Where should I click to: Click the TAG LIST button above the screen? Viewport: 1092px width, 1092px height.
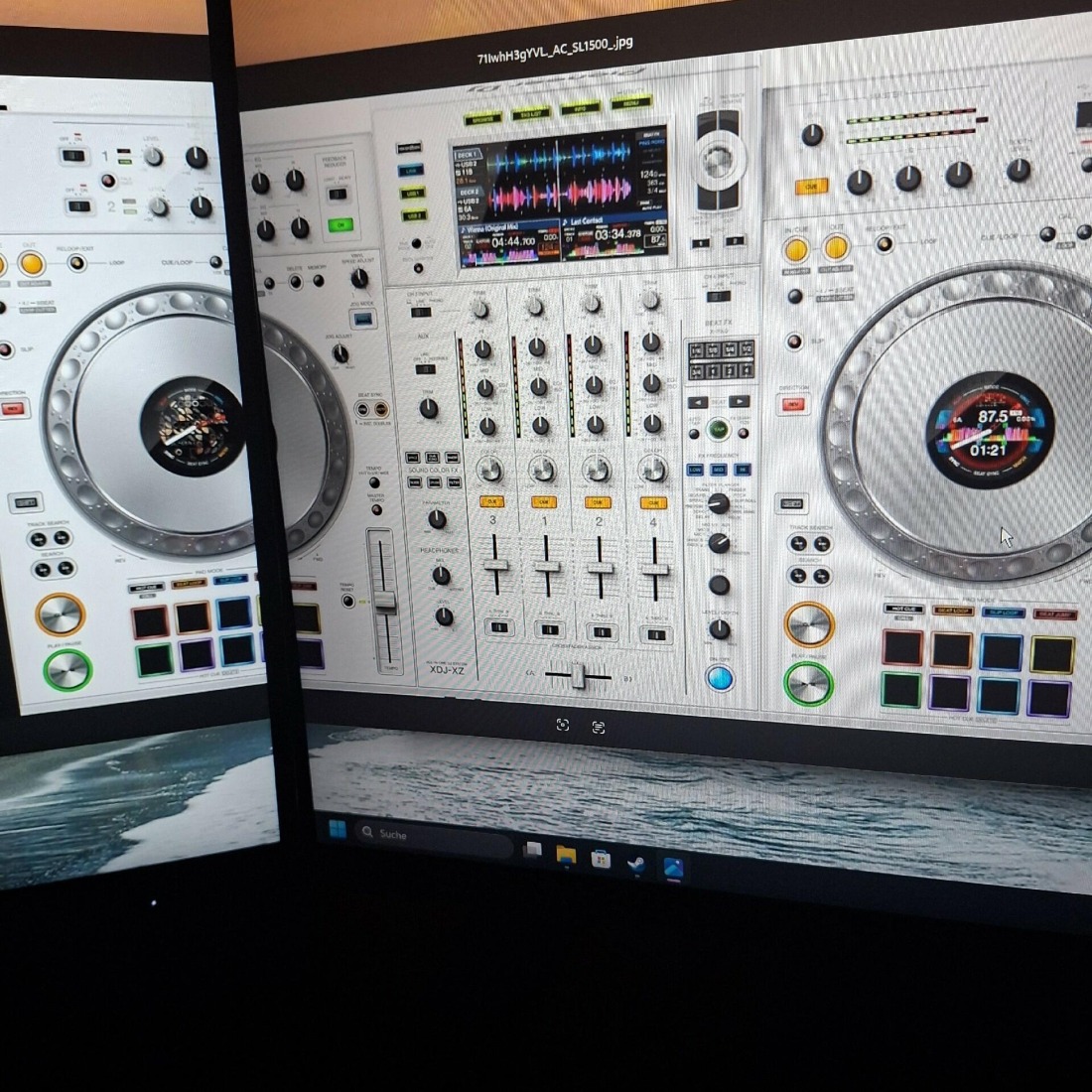[x=531, y=113]
